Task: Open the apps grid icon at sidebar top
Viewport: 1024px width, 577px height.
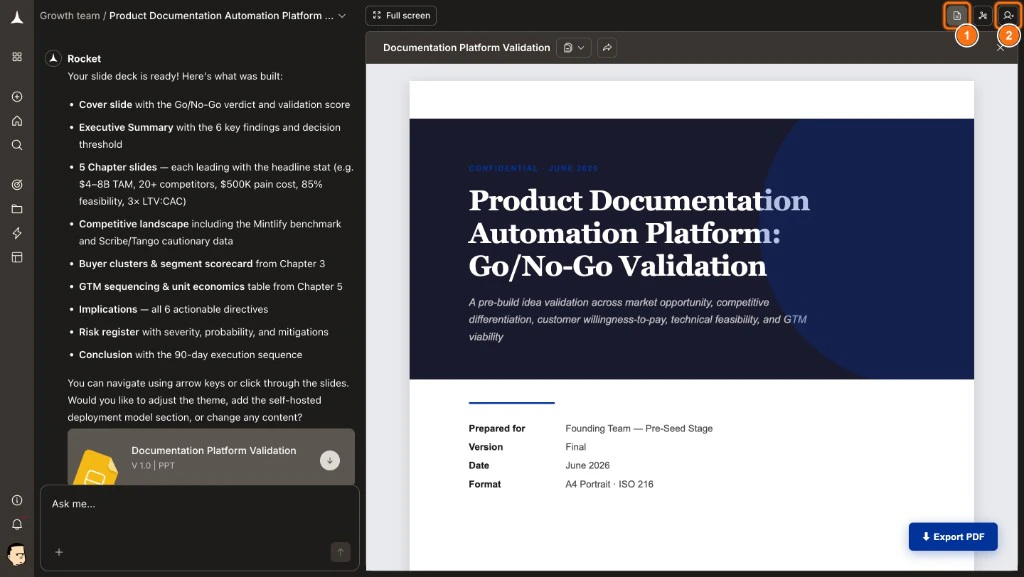Action: tap(16, 58)
